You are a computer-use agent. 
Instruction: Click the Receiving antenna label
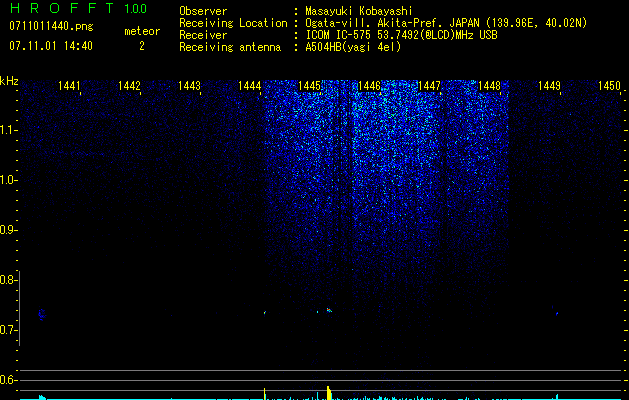(230, 47)
